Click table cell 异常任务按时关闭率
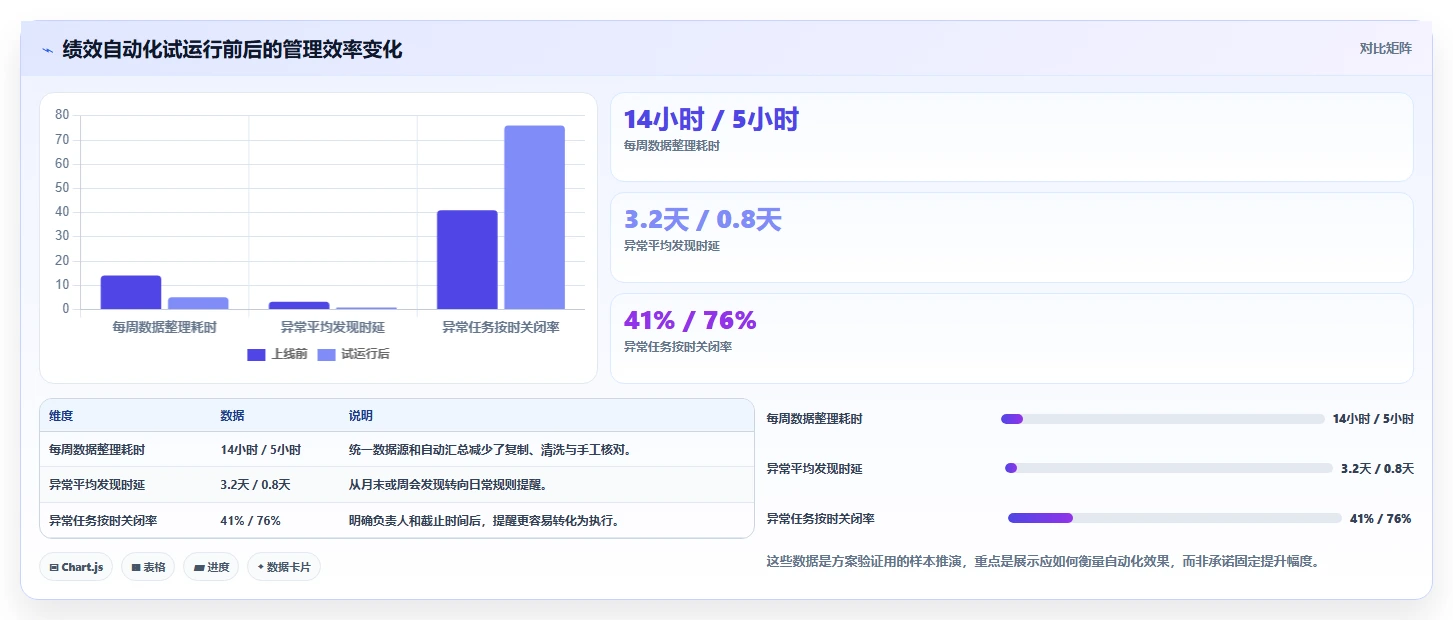Viewport: 1453px width, 620px height. click(x=103, y=520)
